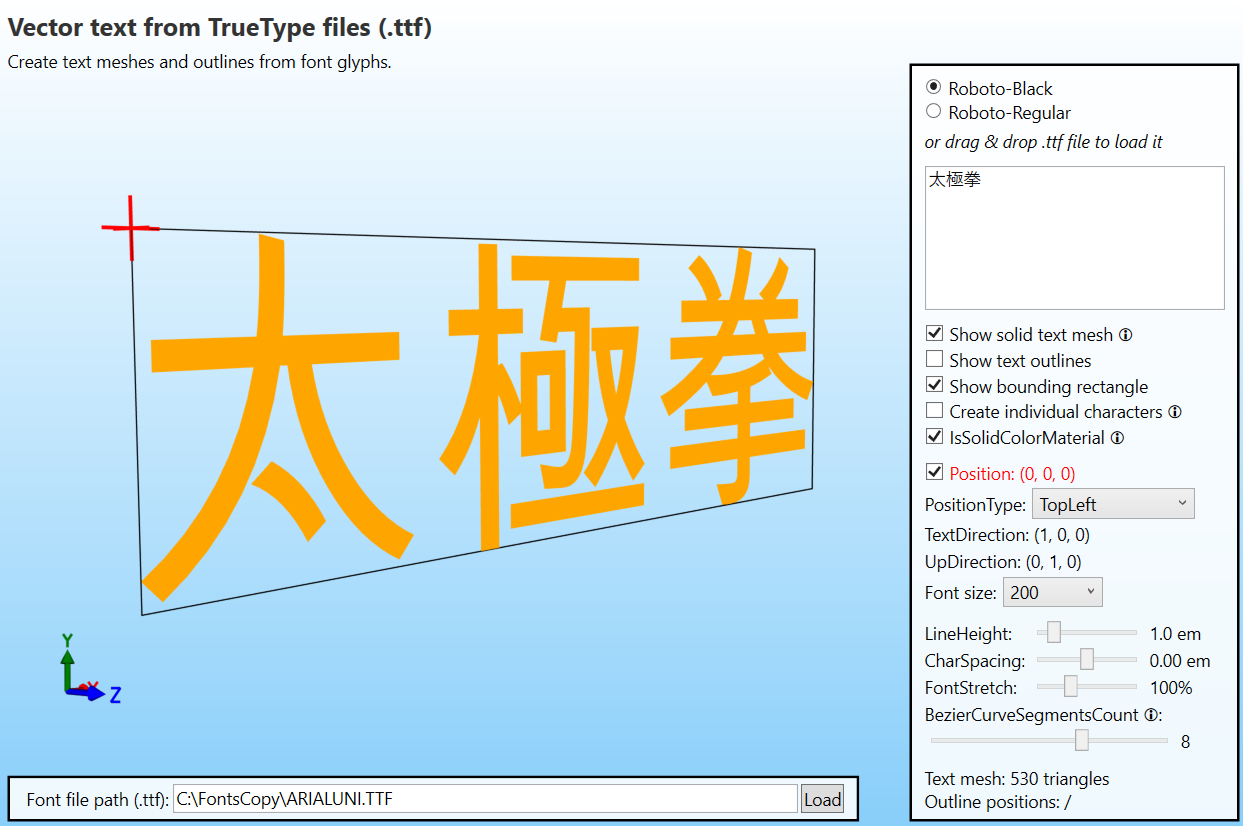
Task: Open the Font size 200 dropdown
Action: (1053, 592)
